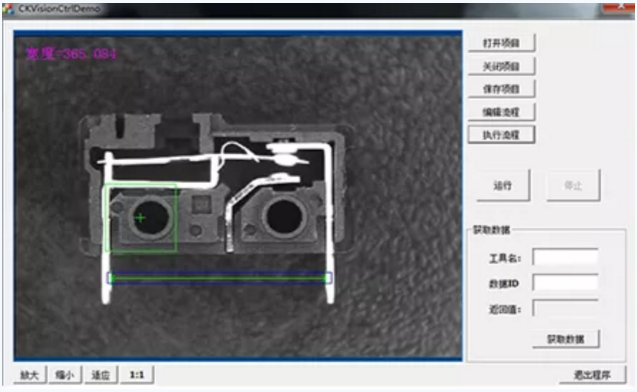This screenshot has width=637, height=392.
Task: Open a project with 打开项目
Action: tap(501, 43)
